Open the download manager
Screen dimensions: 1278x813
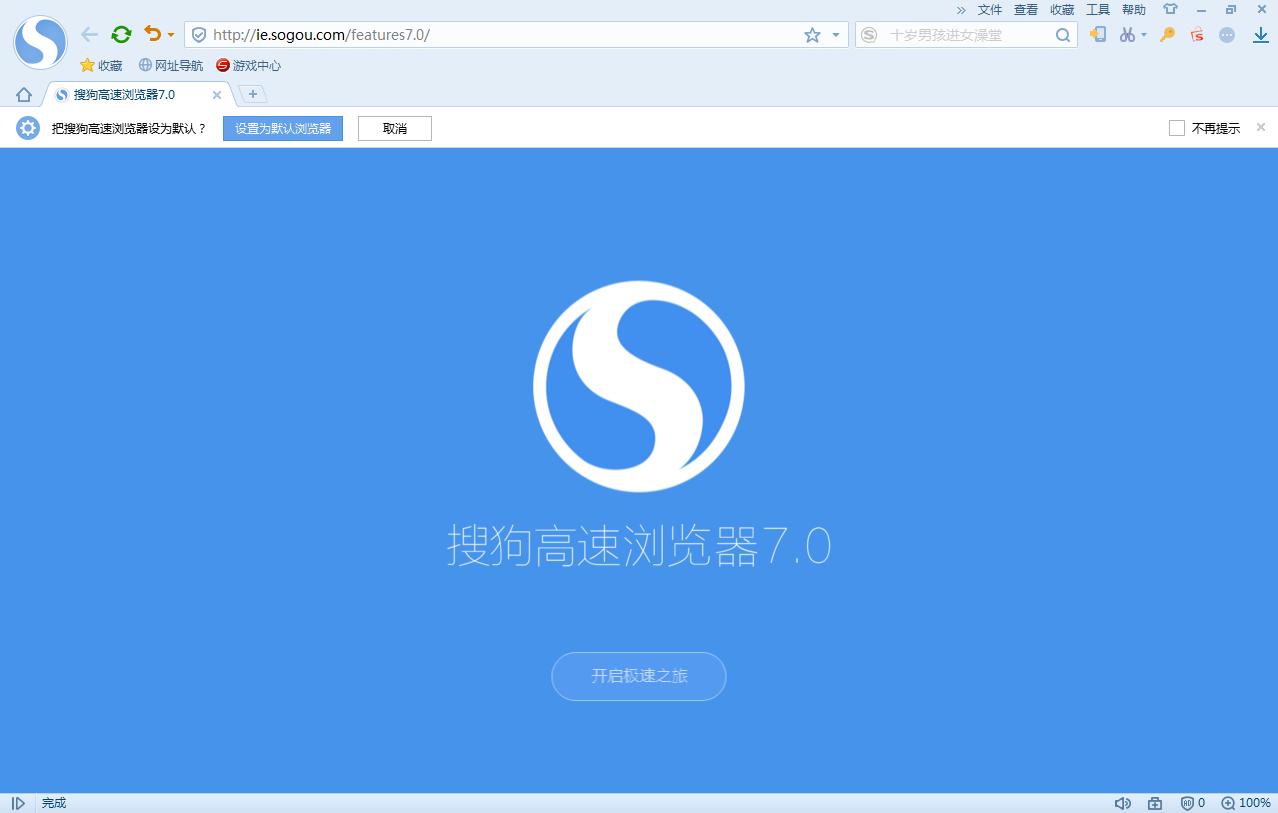pyautogui.click(x=1260, y=34)
